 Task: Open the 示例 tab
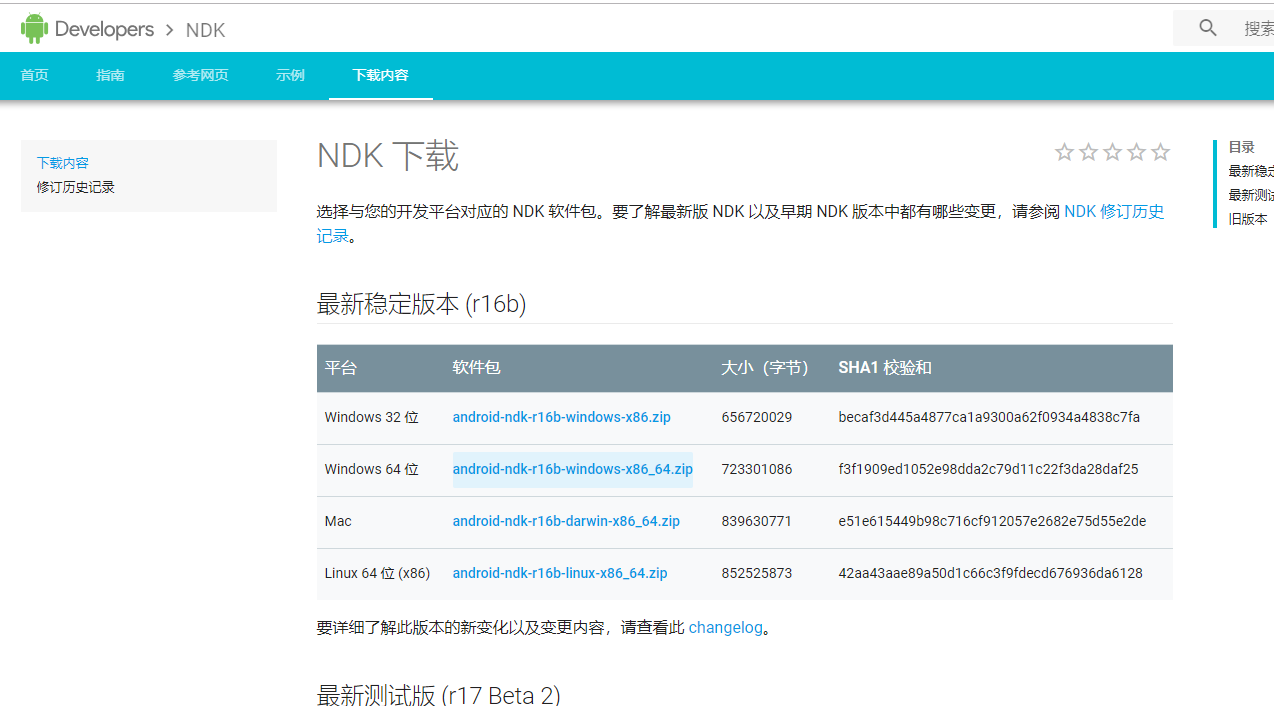point(290,75)
